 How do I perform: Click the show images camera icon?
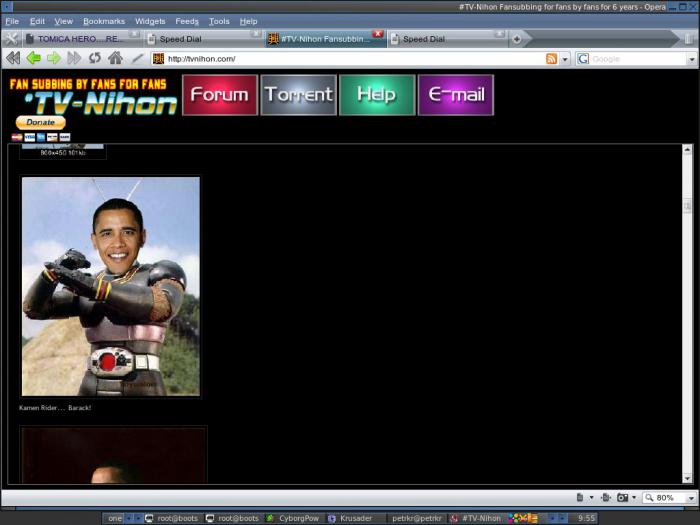(x=622, y=497)
